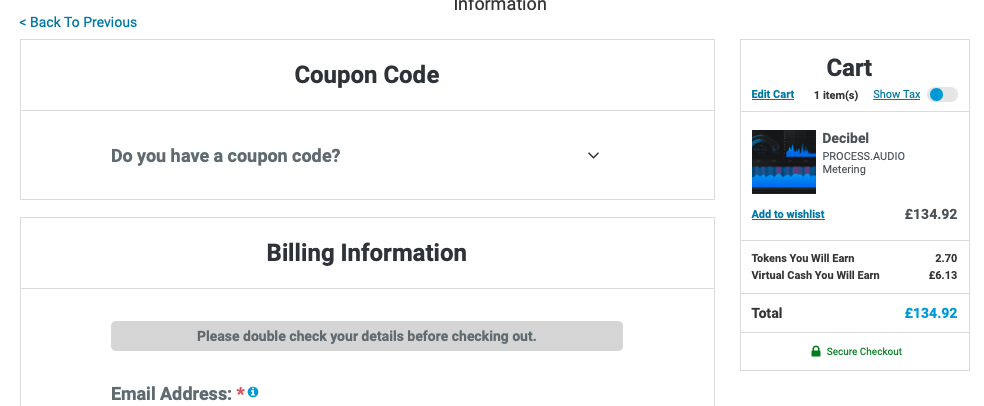Click the Email Address field label

pyautogui.click(x=171, y=393)
